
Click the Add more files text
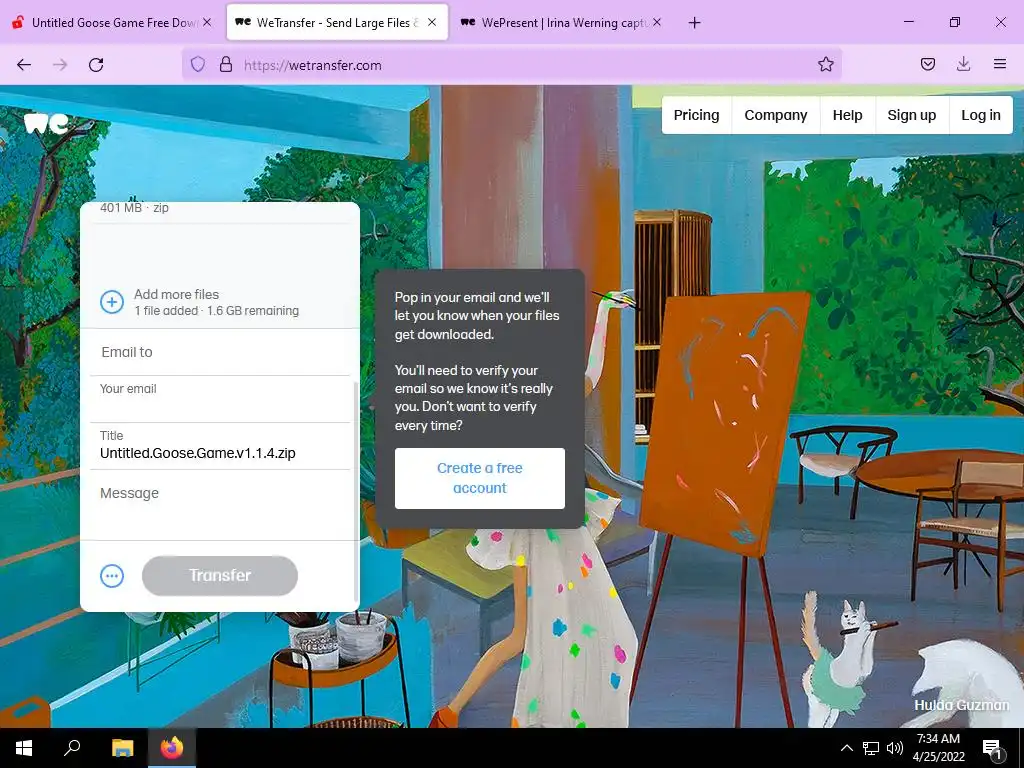coord(176,295)
